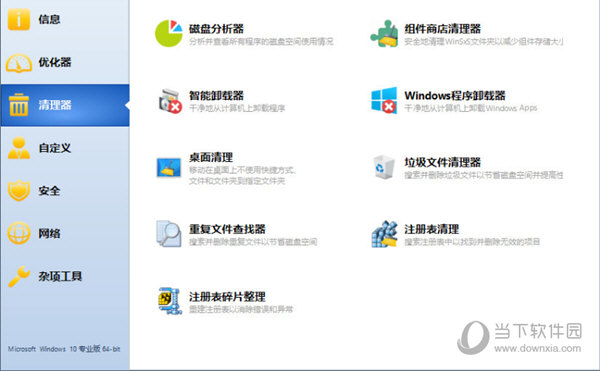The height and width of the screenshot is (371, 600).
Task: Click the 组件商店清理器 puzzle icon
Action: pos(384,34)
